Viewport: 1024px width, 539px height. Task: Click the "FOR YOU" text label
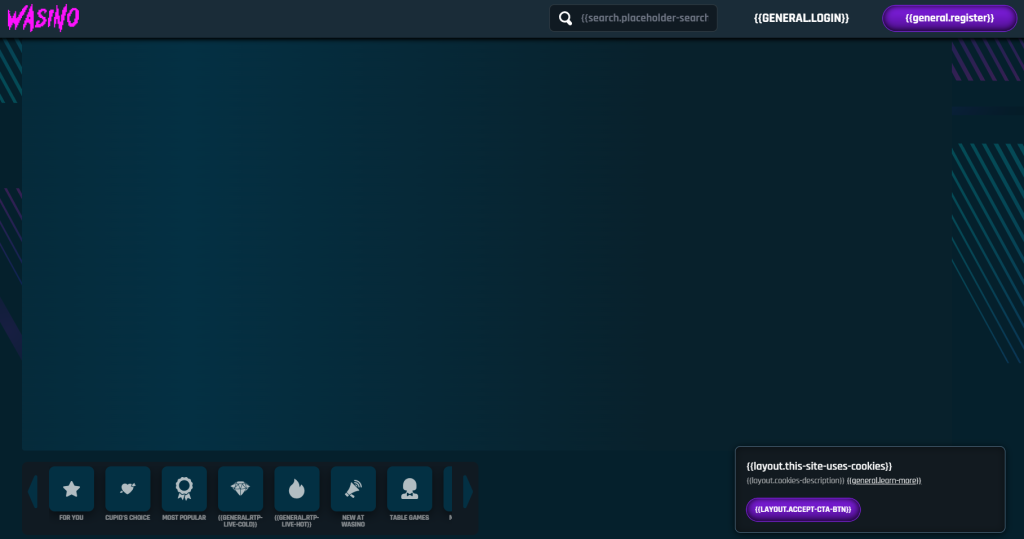pos(71,518)
